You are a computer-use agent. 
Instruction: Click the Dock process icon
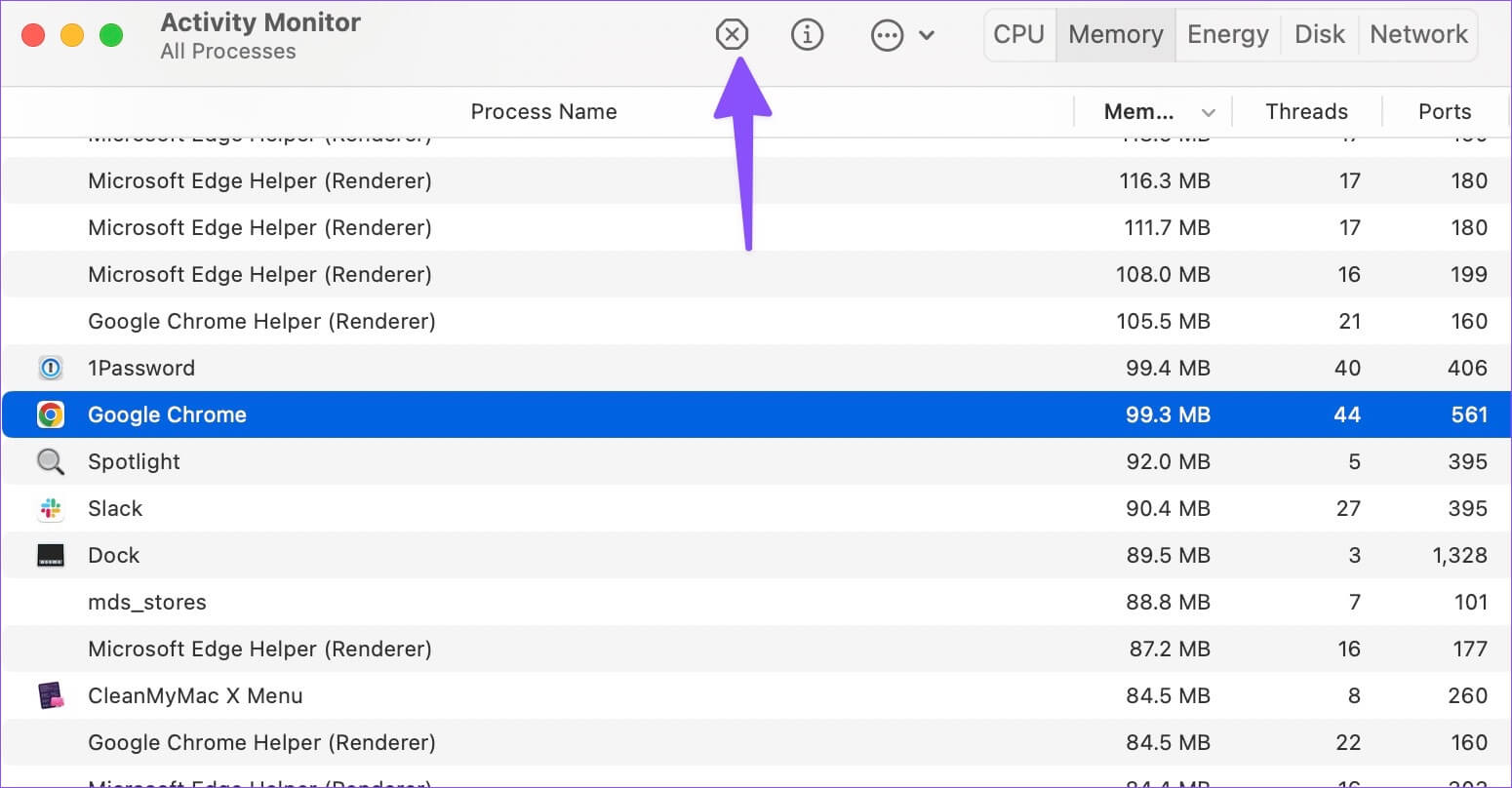click(x=51, y=555)
